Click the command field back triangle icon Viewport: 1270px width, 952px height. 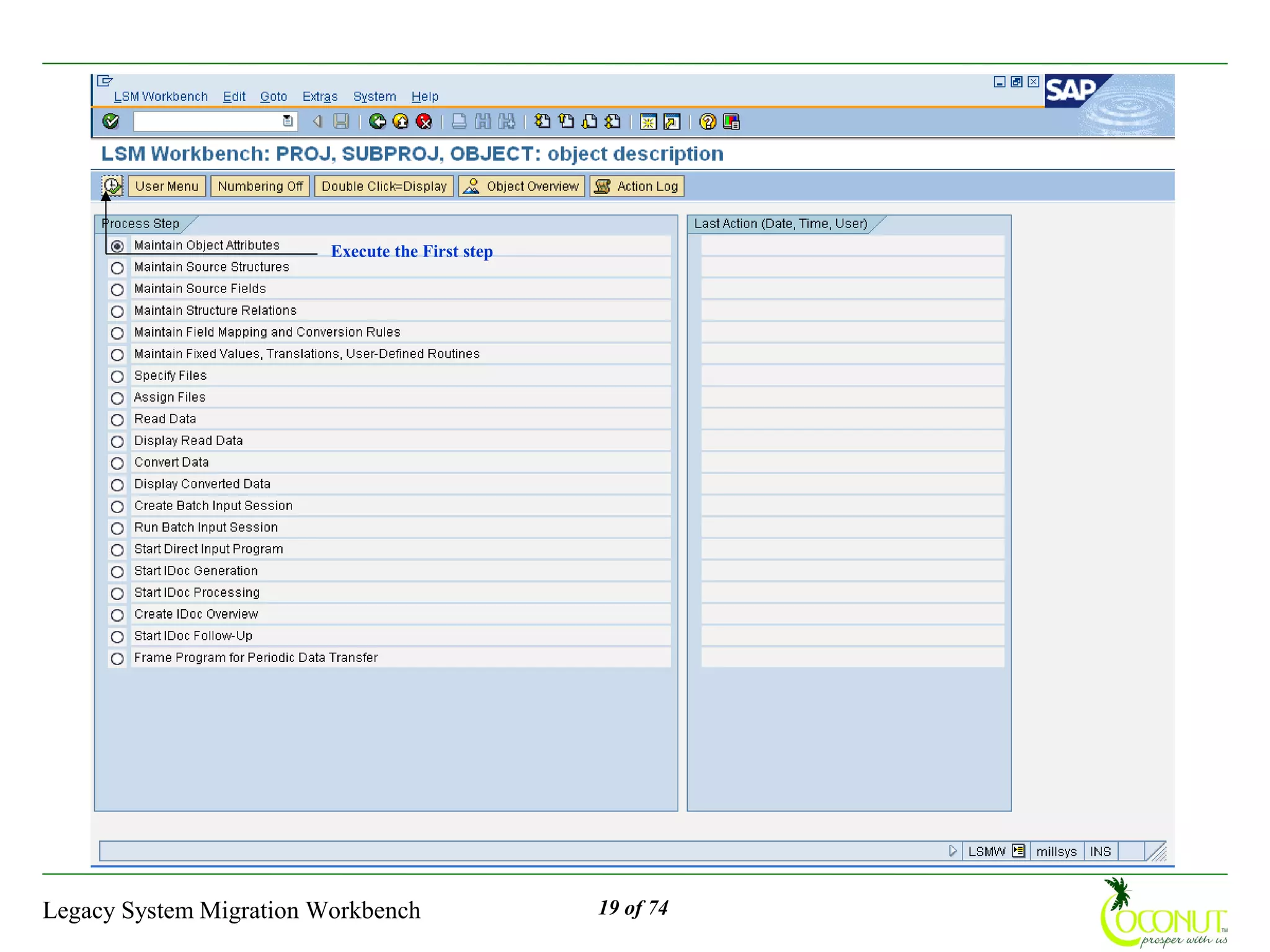[317, 121]
